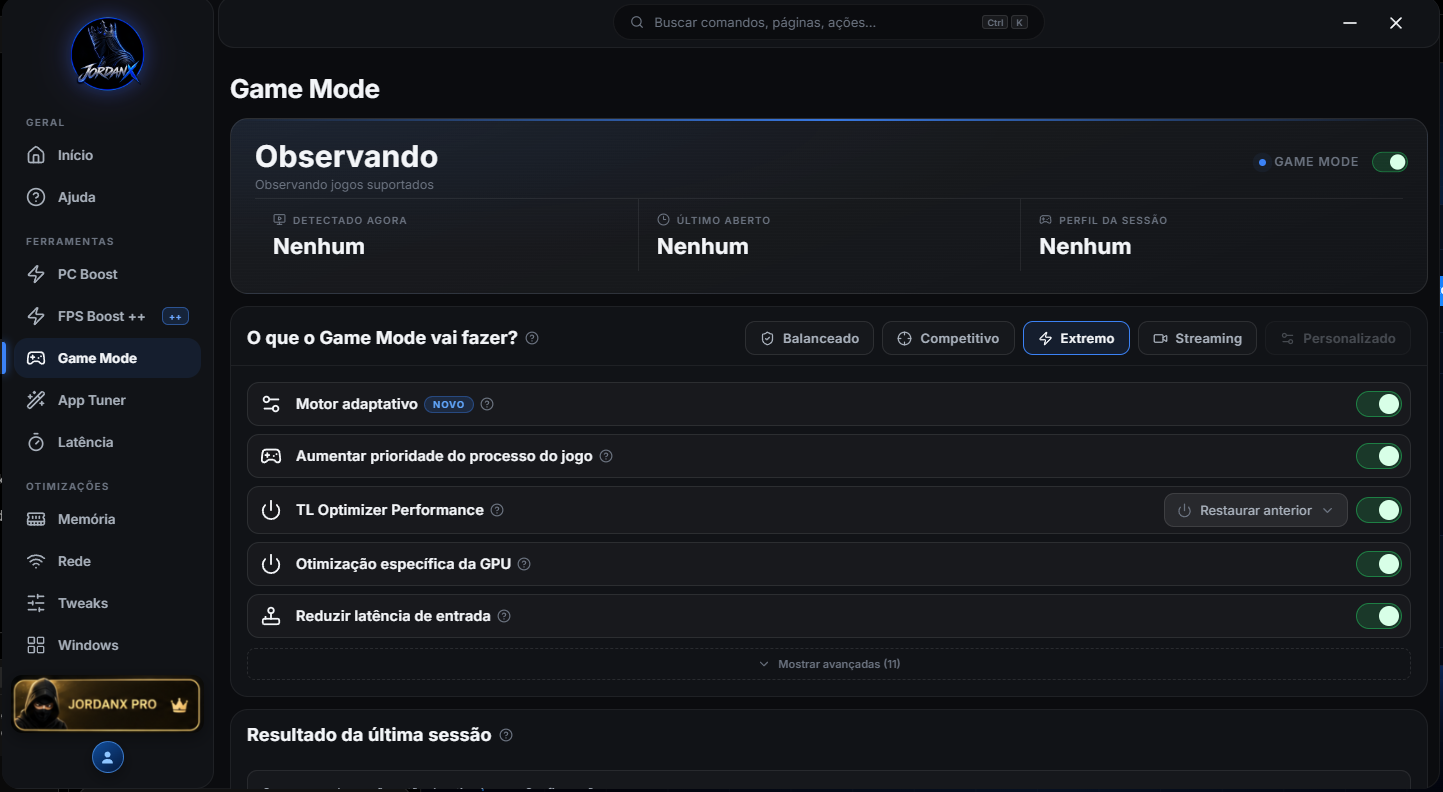The width and height of the screenshot is (1443, 792).
Task: Click the App Tuner wand icon
Action: pyautogui.click(x=36, y=400)
